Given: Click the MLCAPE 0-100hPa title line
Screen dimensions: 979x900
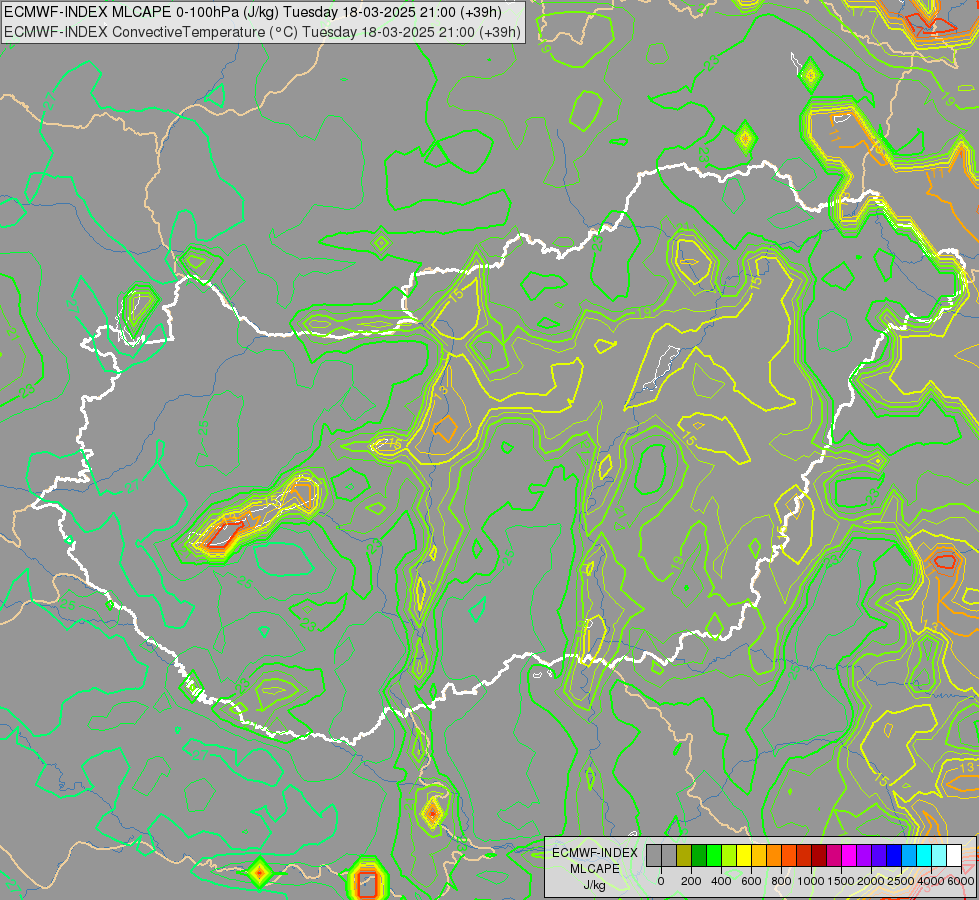Looking at the screenshot, I should coord(253,12).
